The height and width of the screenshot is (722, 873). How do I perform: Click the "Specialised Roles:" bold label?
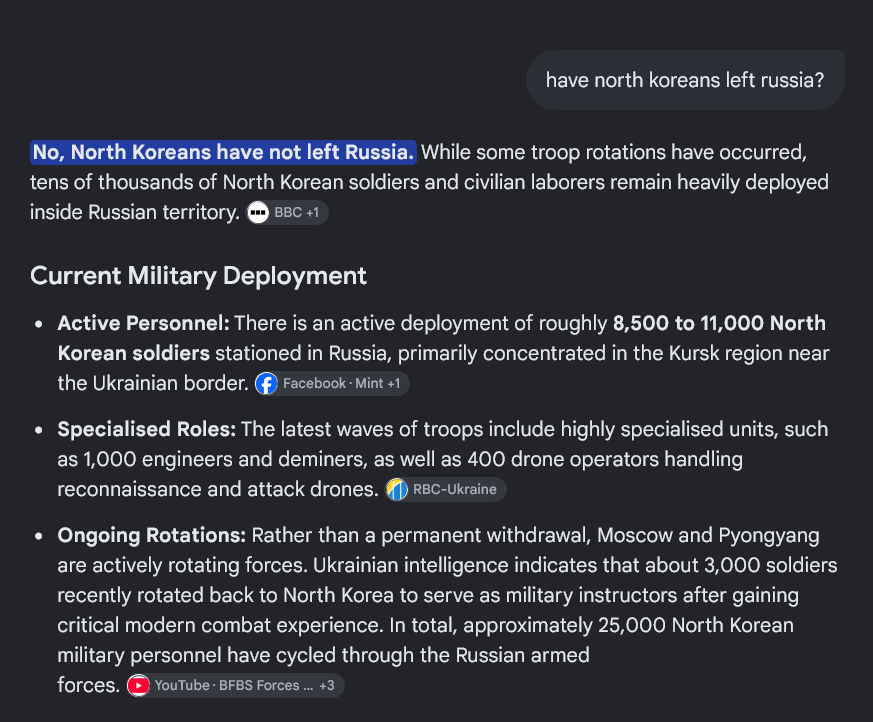coord(146,429)
